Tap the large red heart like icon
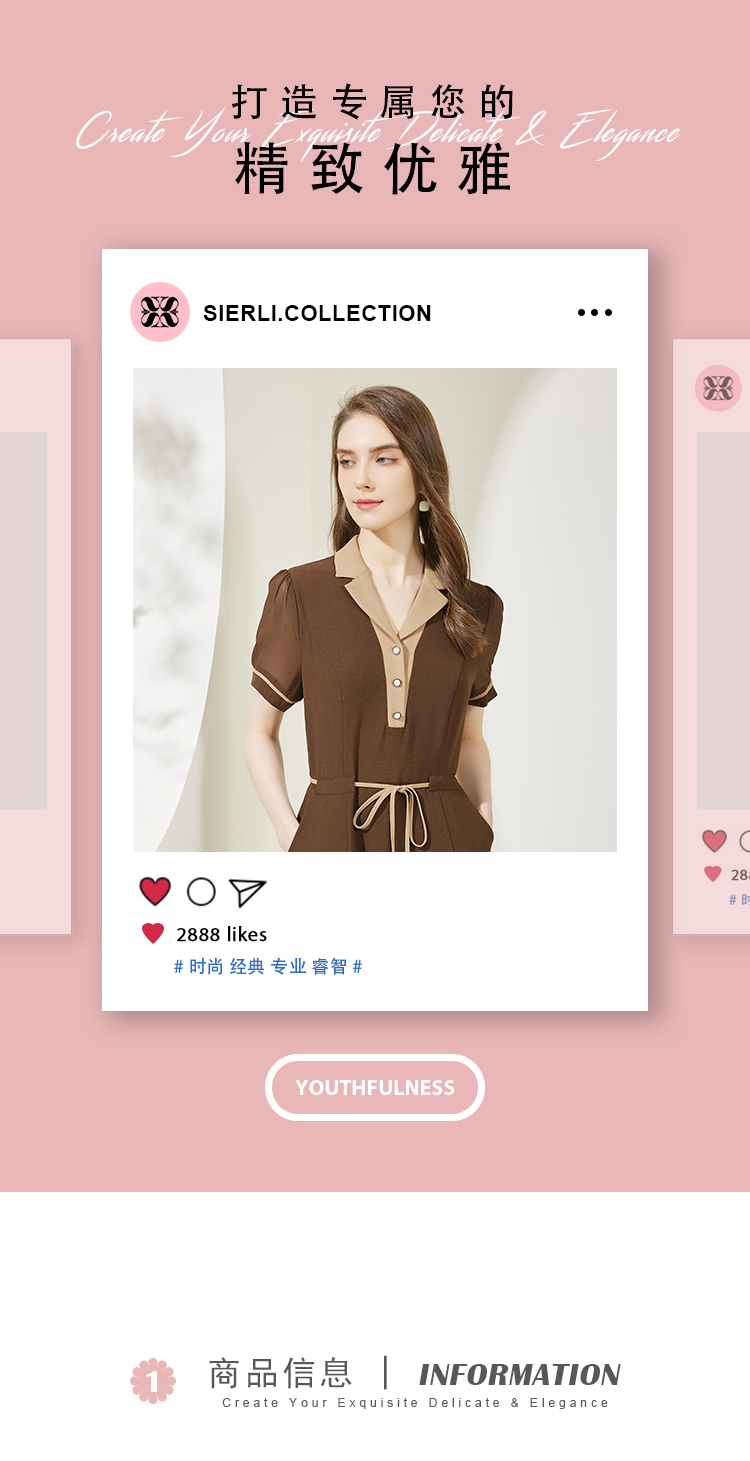The image size is (750, 1461). coord(155,891)
